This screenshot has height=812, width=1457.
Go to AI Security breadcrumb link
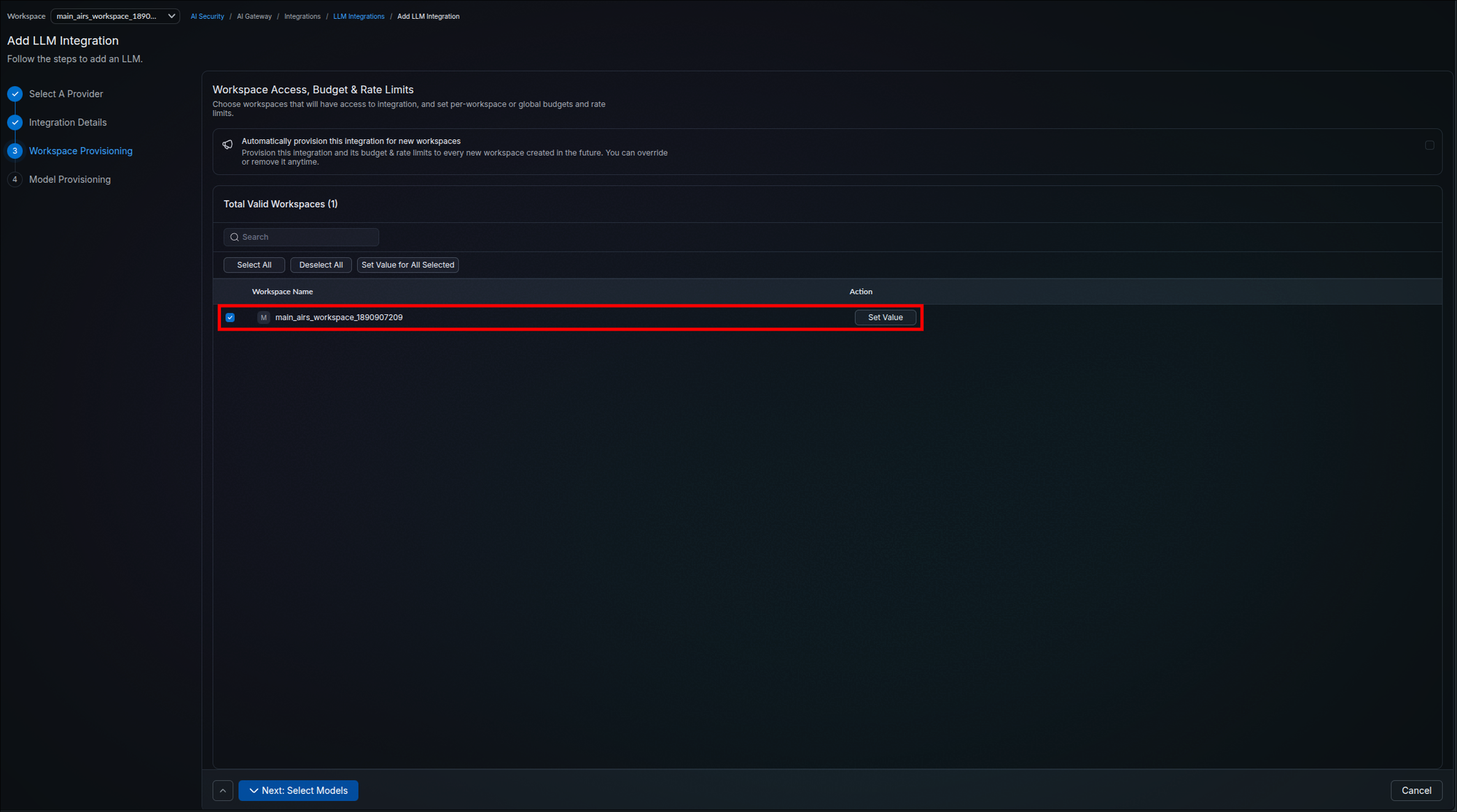click(x=207, y=16)
